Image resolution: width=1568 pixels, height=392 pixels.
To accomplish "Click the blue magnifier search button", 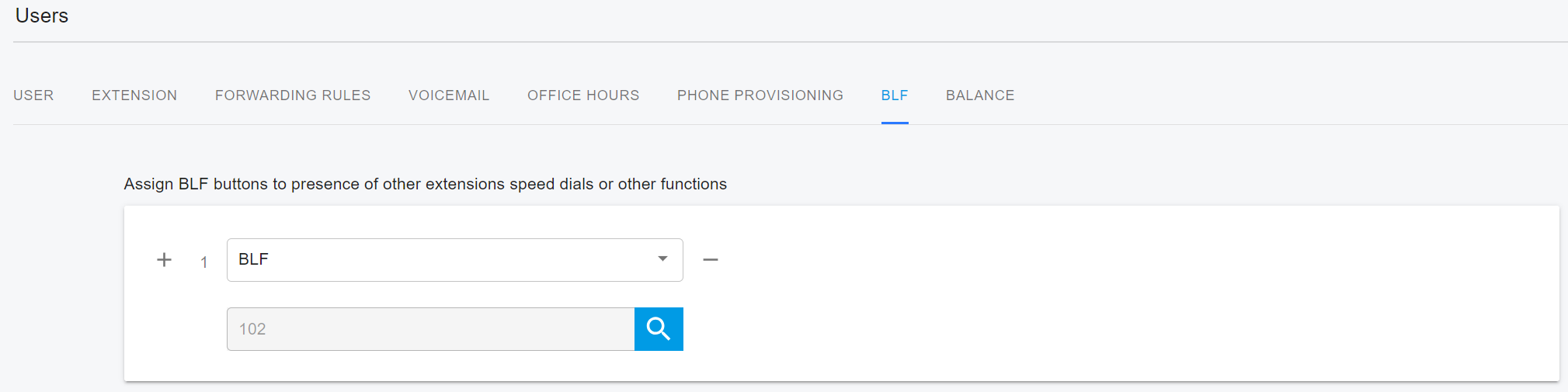I will click(x=659, y=329).
